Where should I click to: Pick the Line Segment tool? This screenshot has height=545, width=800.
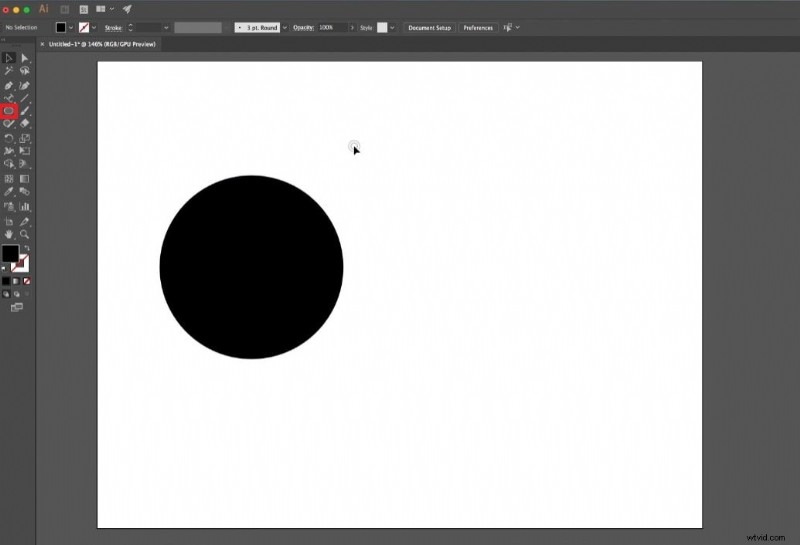point(24,98)
